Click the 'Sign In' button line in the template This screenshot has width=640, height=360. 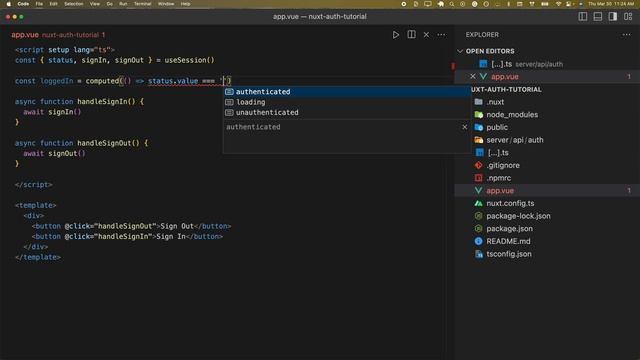coord(127,236)
